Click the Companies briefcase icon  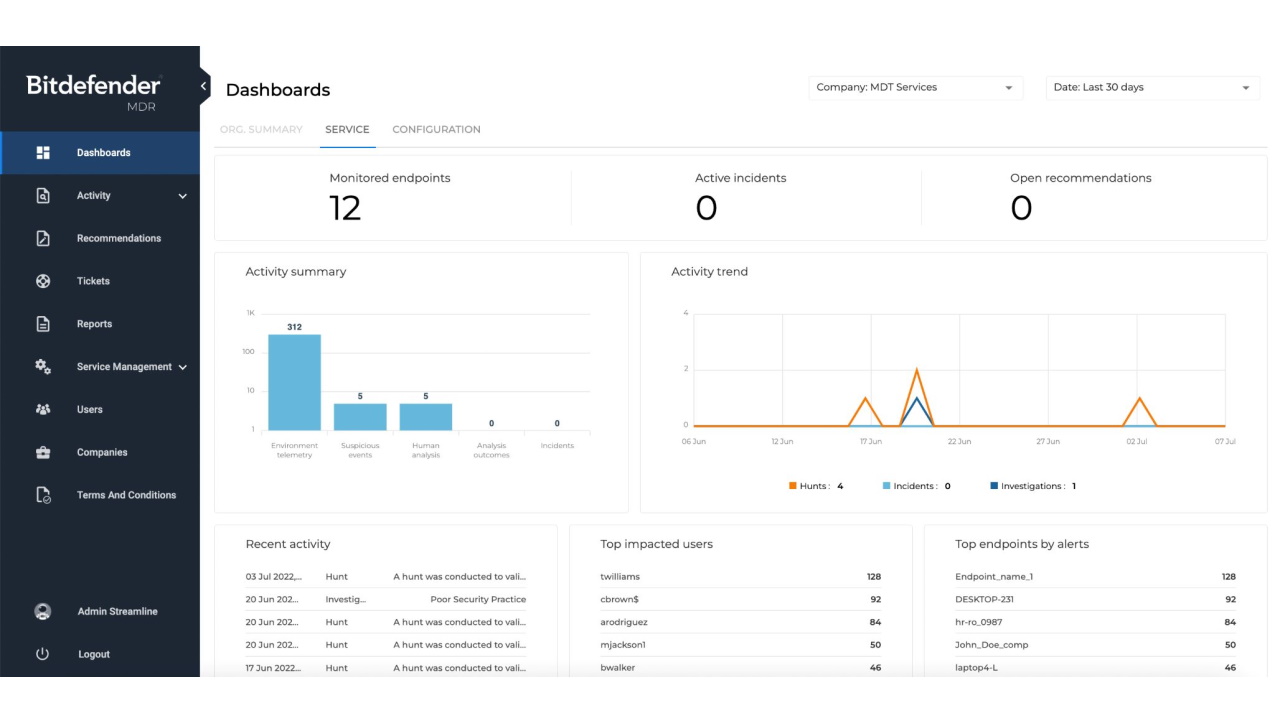(x=43, y=453)
